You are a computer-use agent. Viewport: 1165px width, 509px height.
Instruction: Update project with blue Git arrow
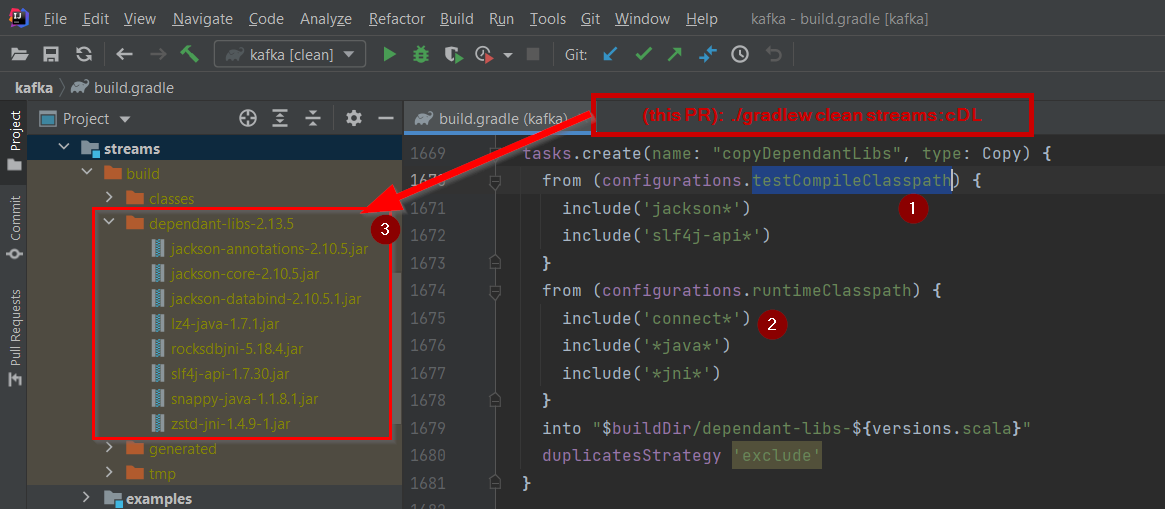[611, 54]
